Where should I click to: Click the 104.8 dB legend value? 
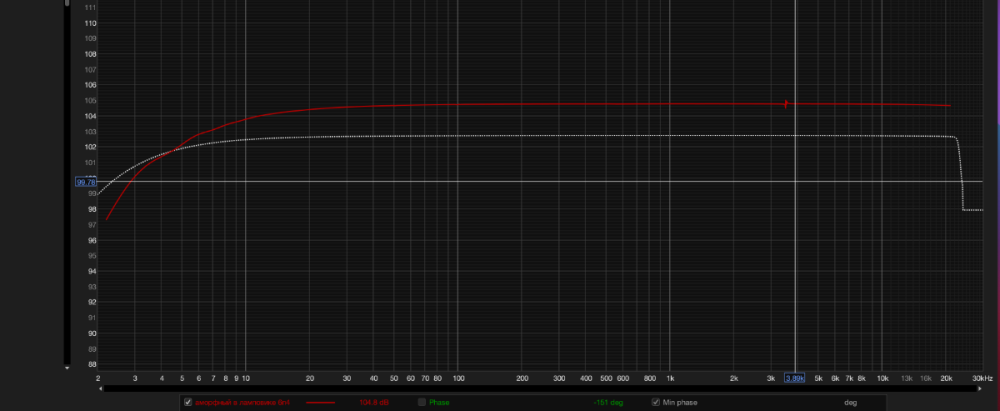coord(373,402)
